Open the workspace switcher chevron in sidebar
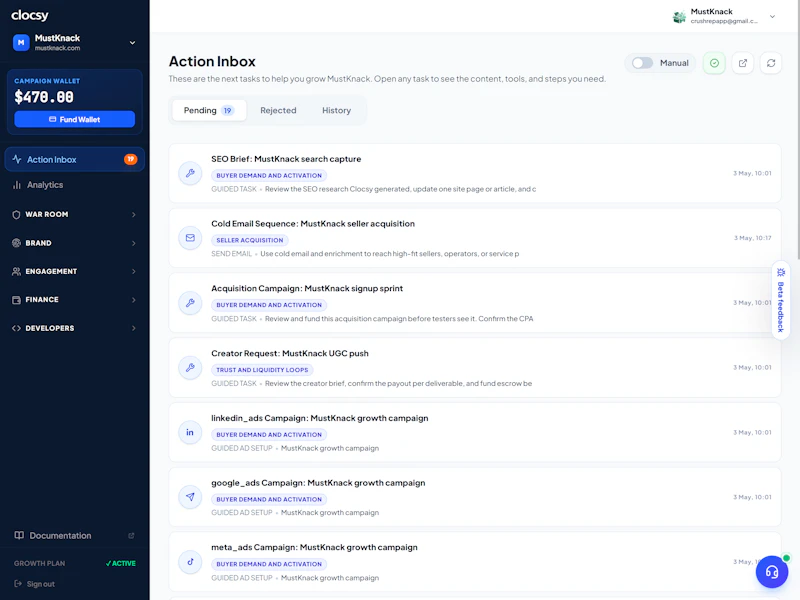Image resolution: width=800 pixels, height=600 pixels. pos(132,43)
